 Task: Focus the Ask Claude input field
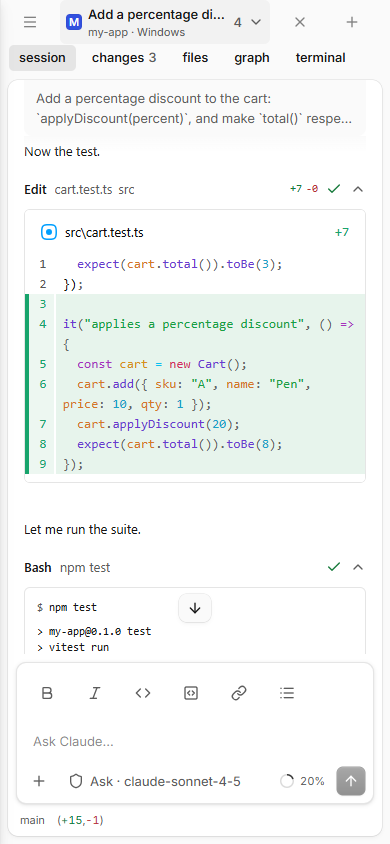click(x=195, y=742)
